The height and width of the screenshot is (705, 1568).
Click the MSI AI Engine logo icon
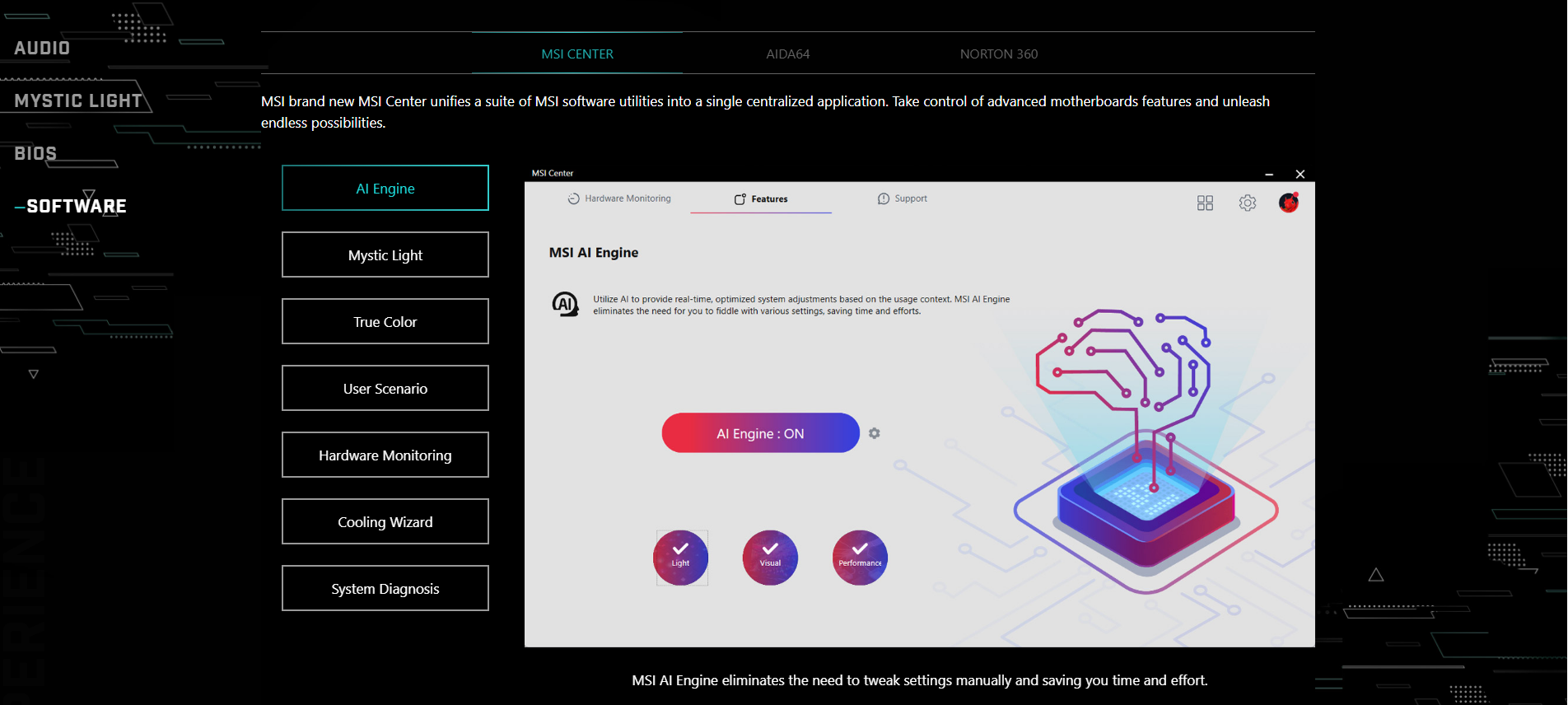[565, 305]
